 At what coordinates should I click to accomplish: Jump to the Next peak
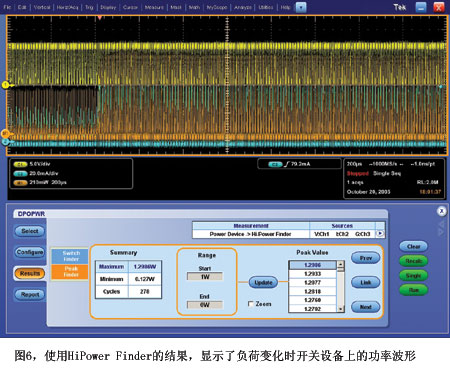366,307
